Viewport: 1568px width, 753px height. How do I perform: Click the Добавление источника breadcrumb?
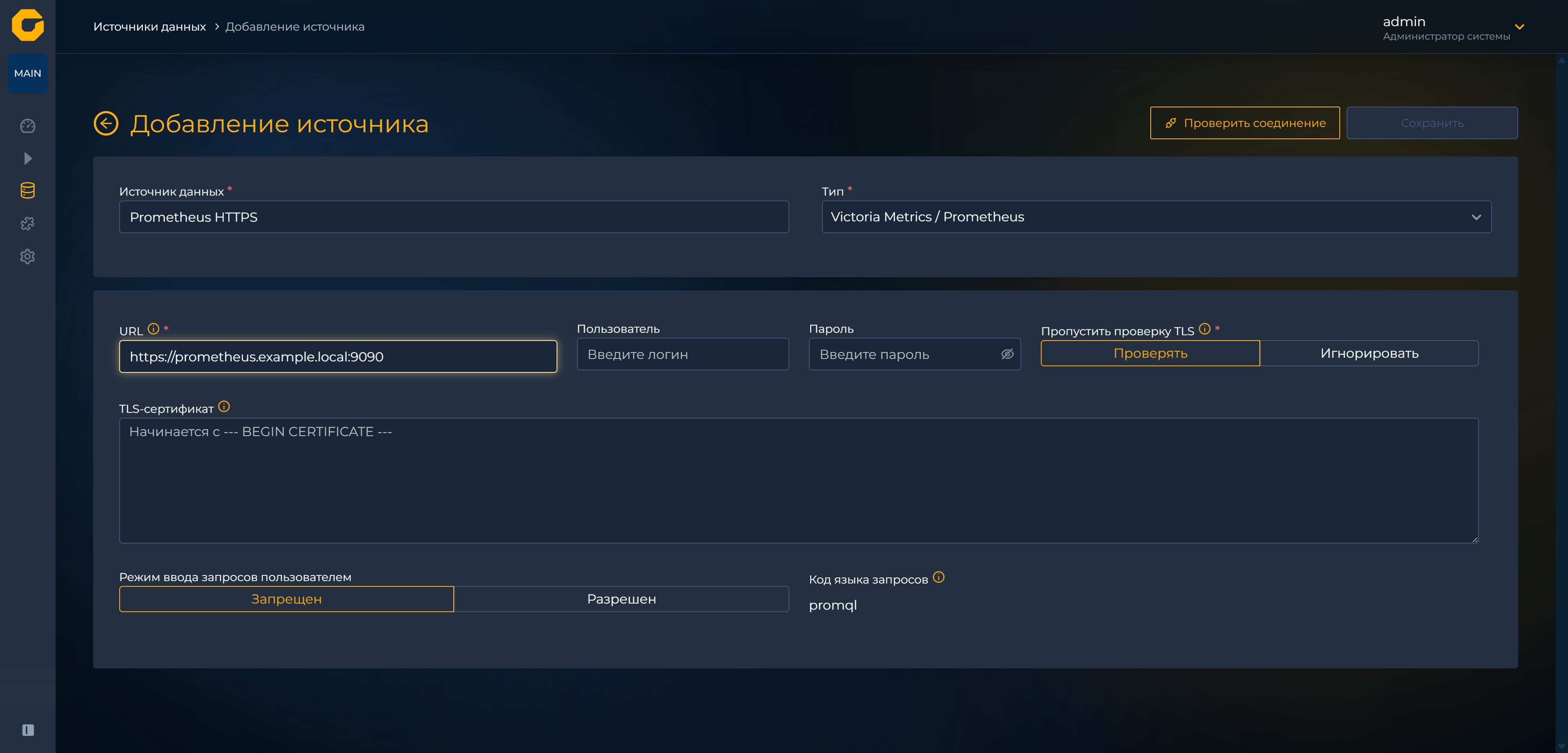(x=294, y=27)
